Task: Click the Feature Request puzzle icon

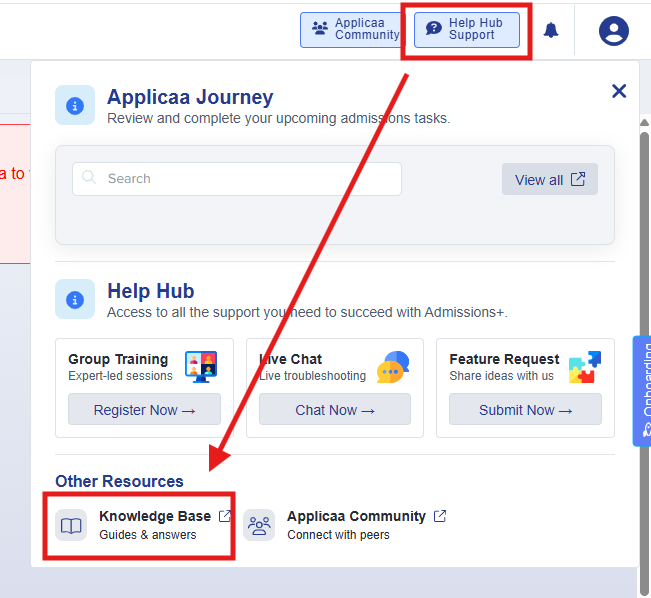Action: (x=584, y=367)
